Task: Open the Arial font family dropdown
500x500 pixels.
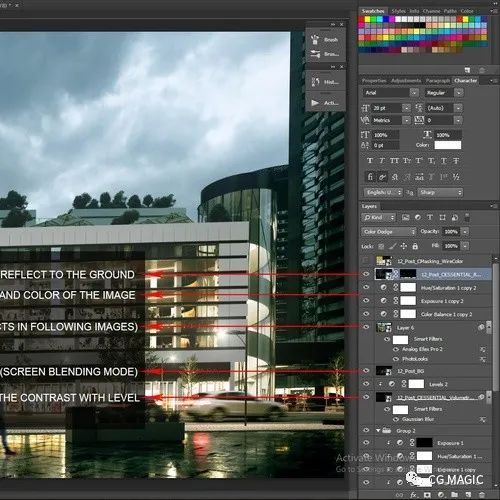Action: click(391, 93)
